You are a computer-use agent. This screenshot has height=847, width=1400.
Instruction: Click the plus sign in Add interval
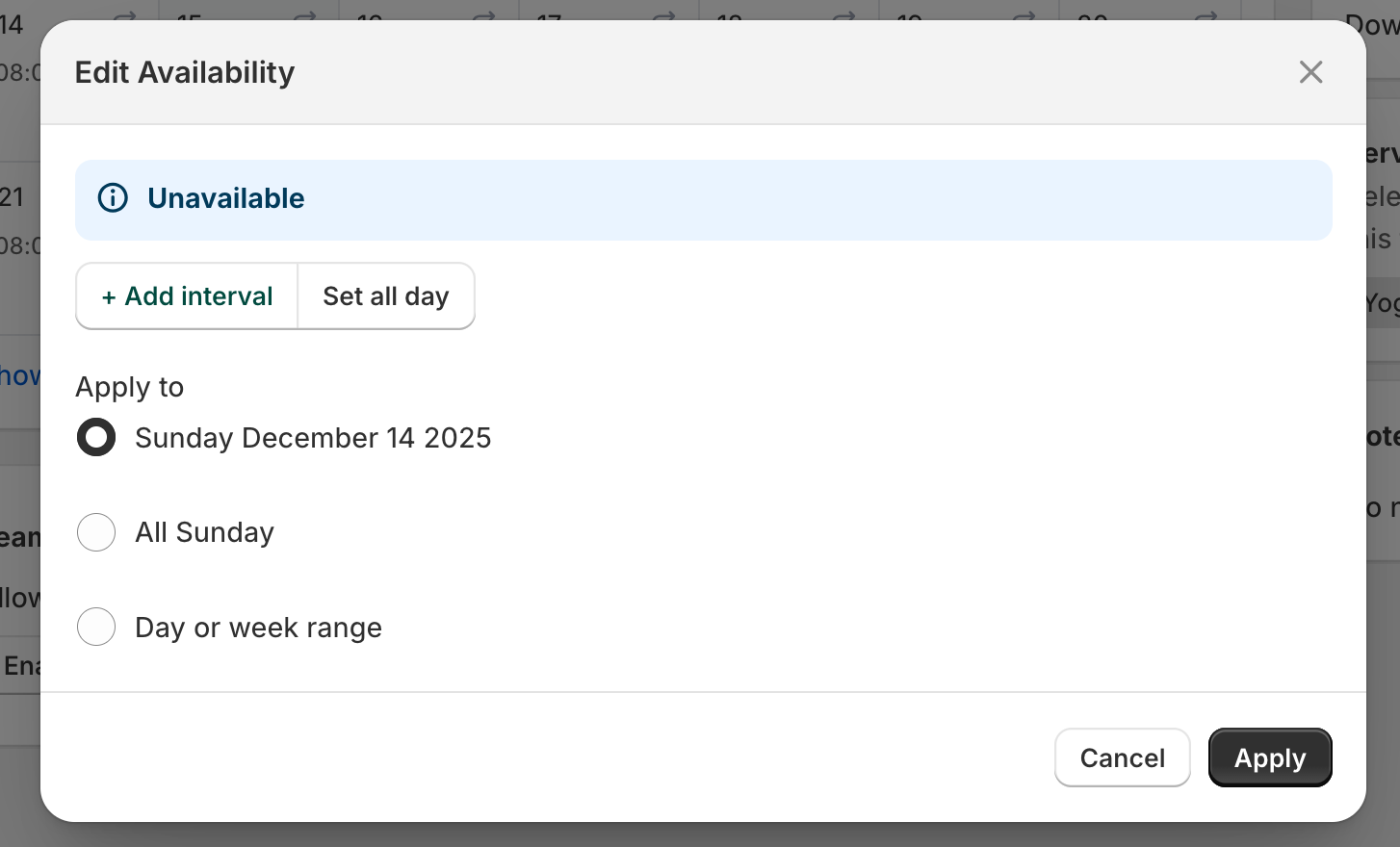point(109,297)
